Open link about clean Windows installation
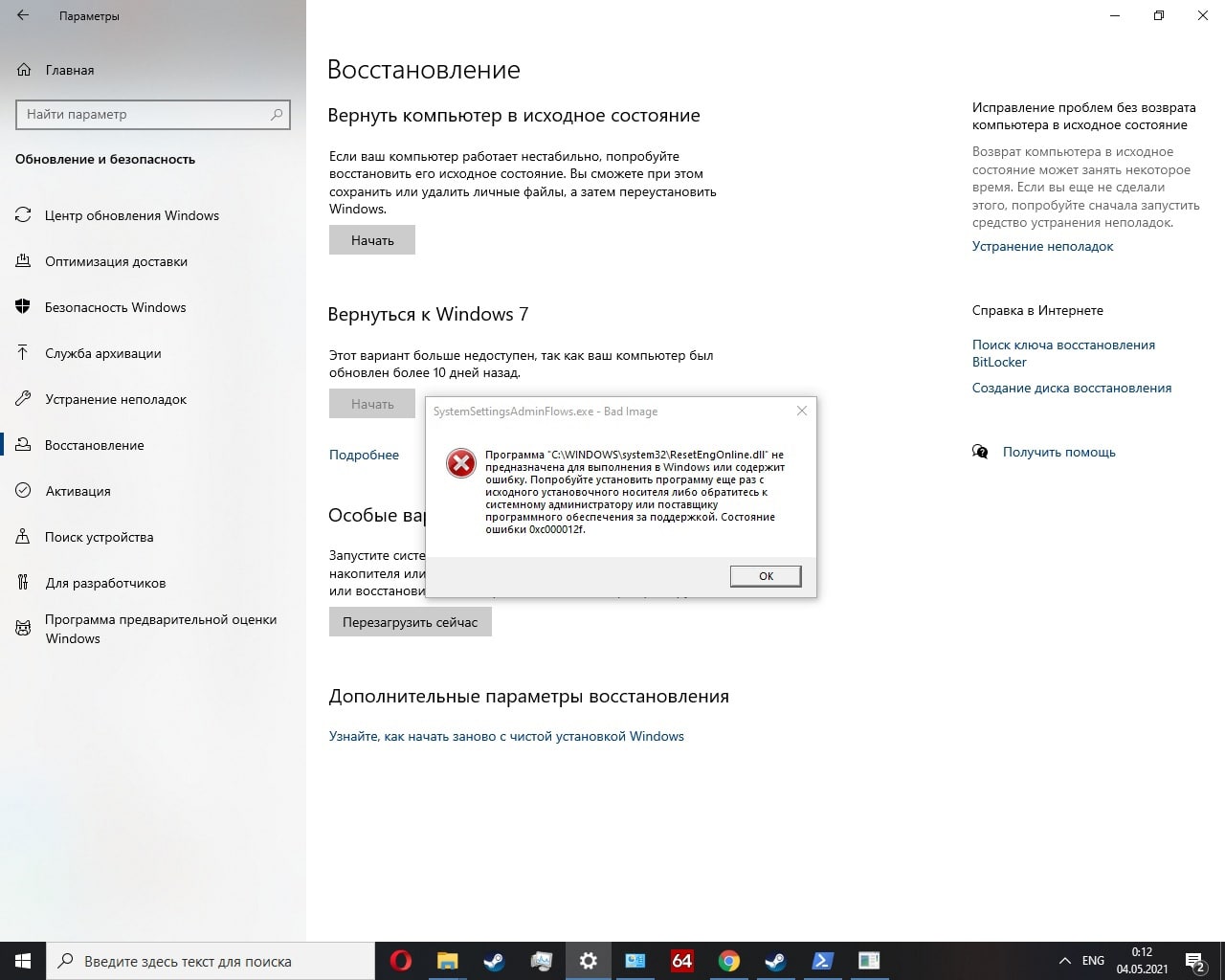 (x=506, y=736)
